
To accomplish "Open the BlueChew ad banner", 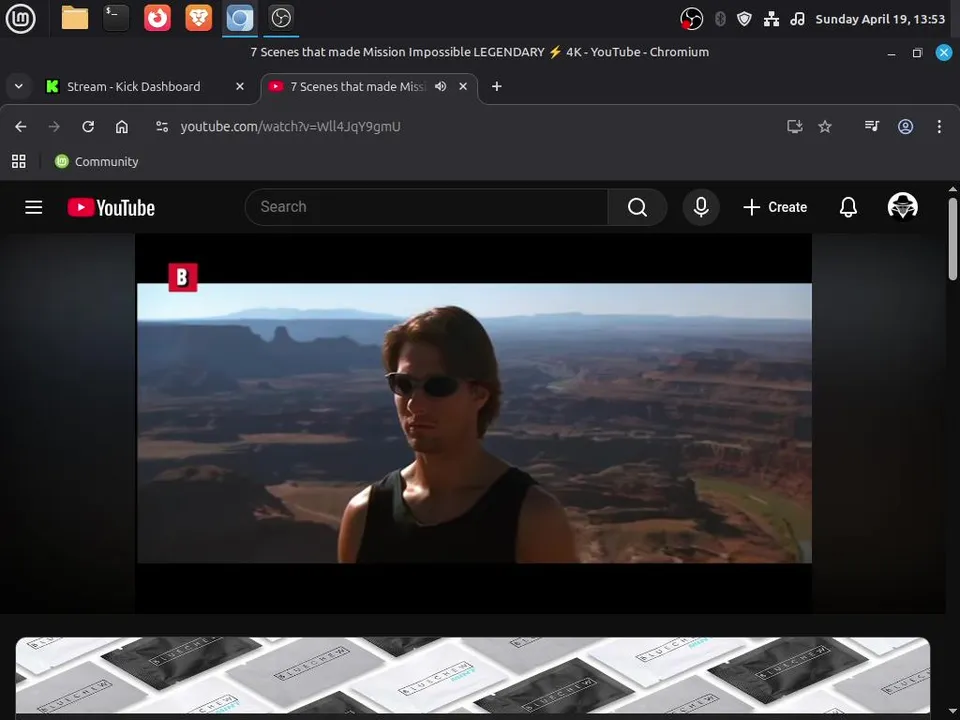I will [x=473, y=675].
